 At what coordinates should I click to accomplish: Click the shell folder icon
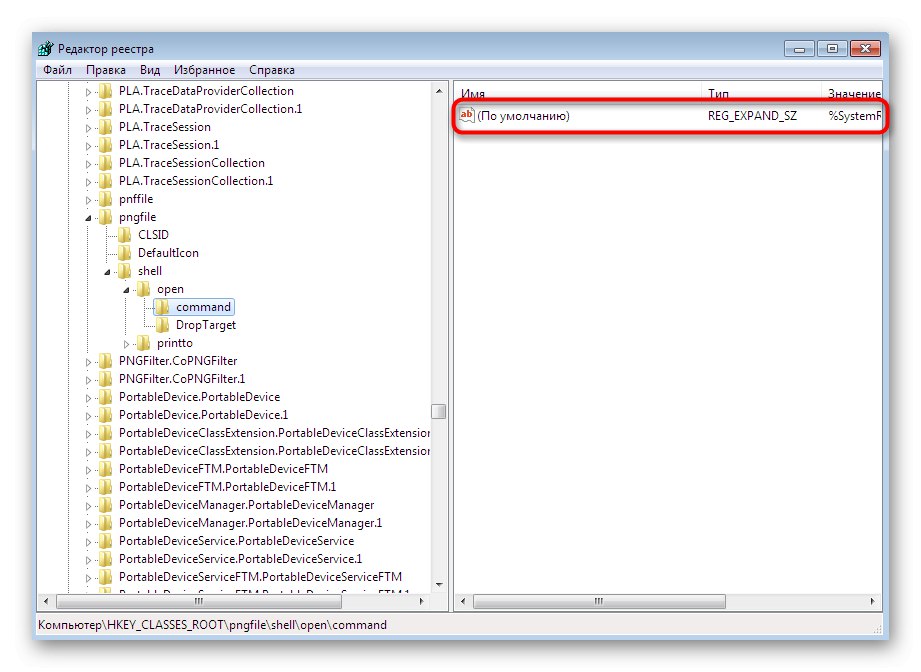pos(125,271)
